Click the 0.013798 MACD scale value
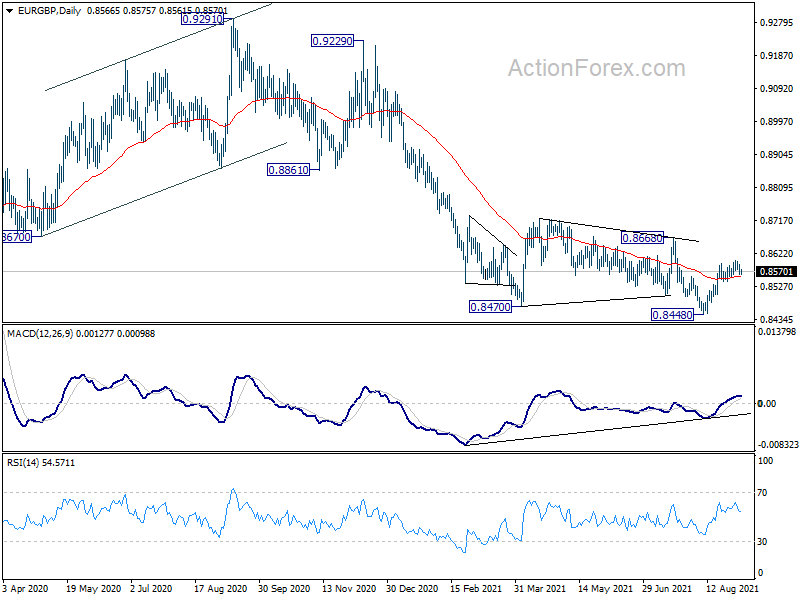The image size is (800, 600). pos(777,332)
